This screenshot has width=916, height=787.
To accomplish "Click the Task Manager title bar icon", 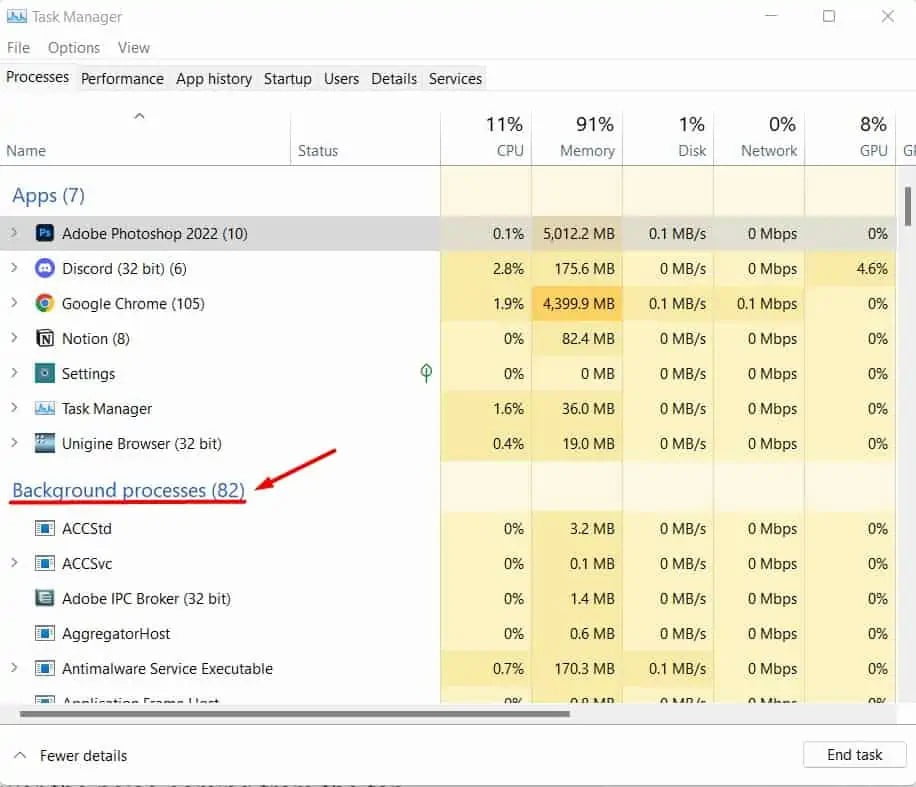I will (16, 16).
